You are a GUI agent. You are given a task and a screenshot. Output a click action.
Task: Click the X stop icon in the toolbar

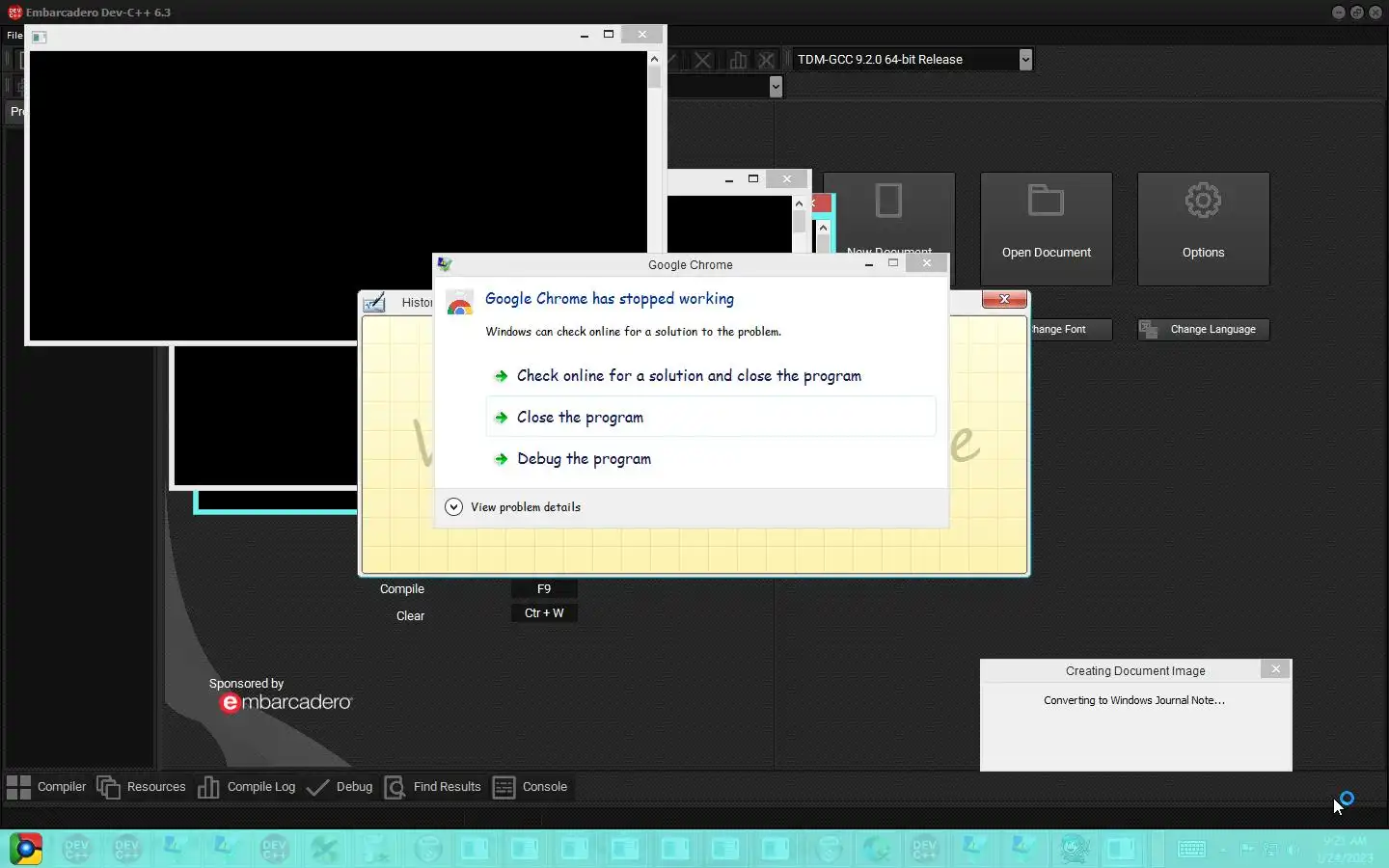pyautogui.click(x=703, y=60)
